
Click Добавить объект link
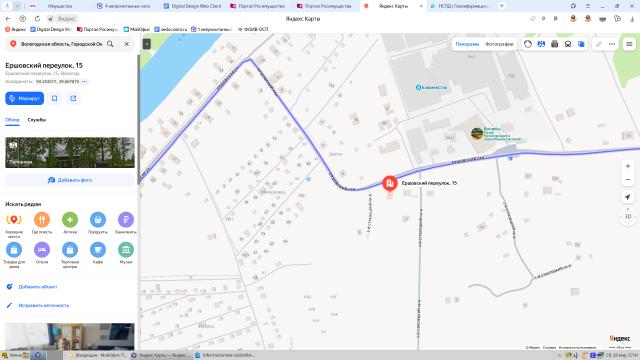point(38,287)
